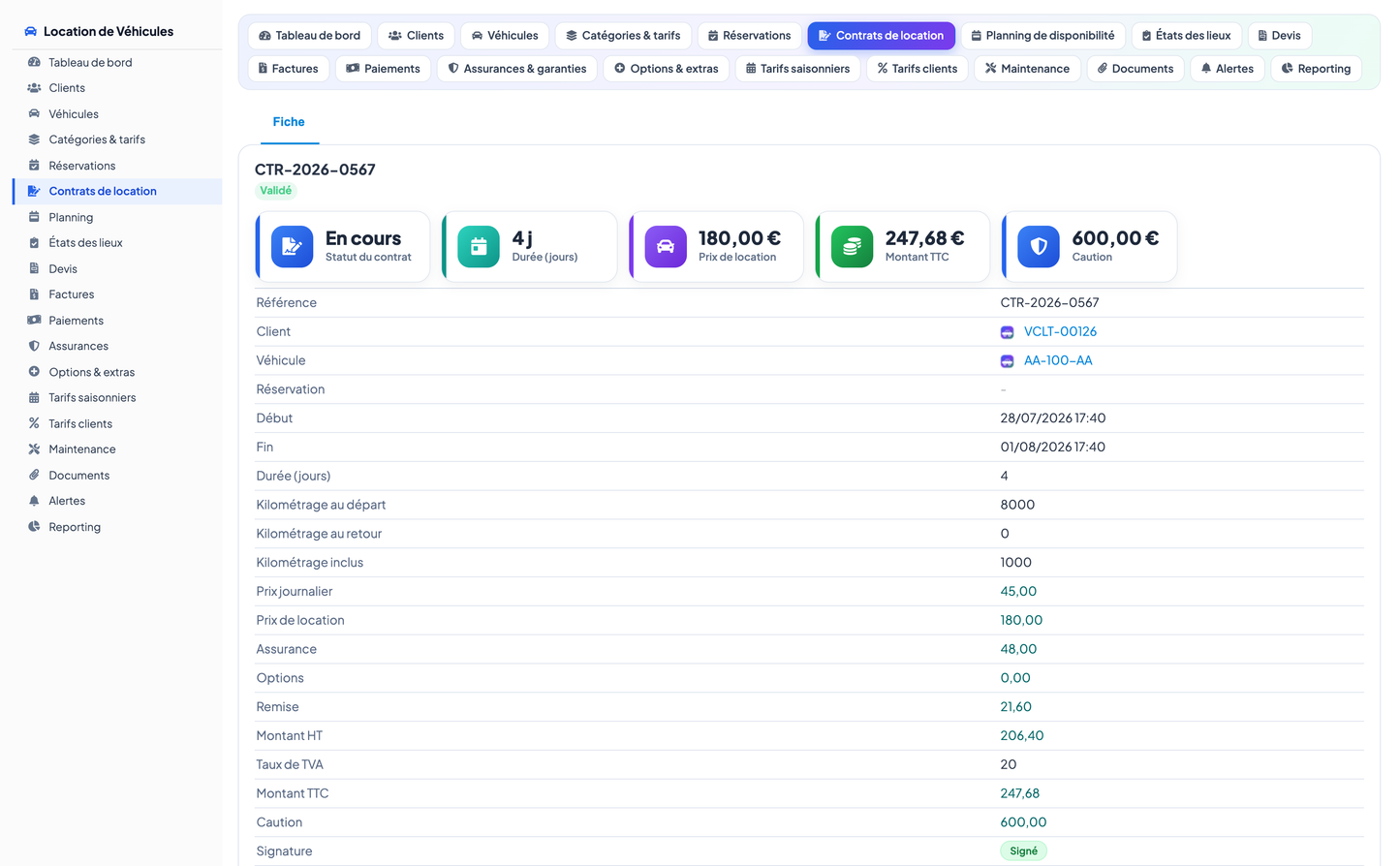This screenshot has height=866, width=1400.
Task: Click the blue shield Caution icon
Action: click(x=1039, y=247)
